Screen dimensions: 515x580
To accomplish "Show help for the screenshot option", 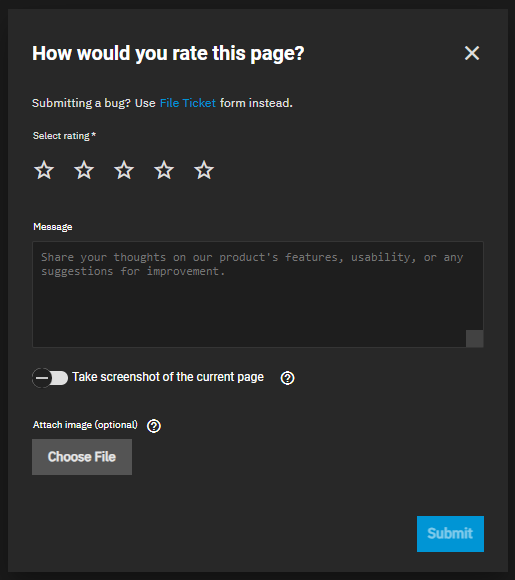I will (x=287, y=378).
